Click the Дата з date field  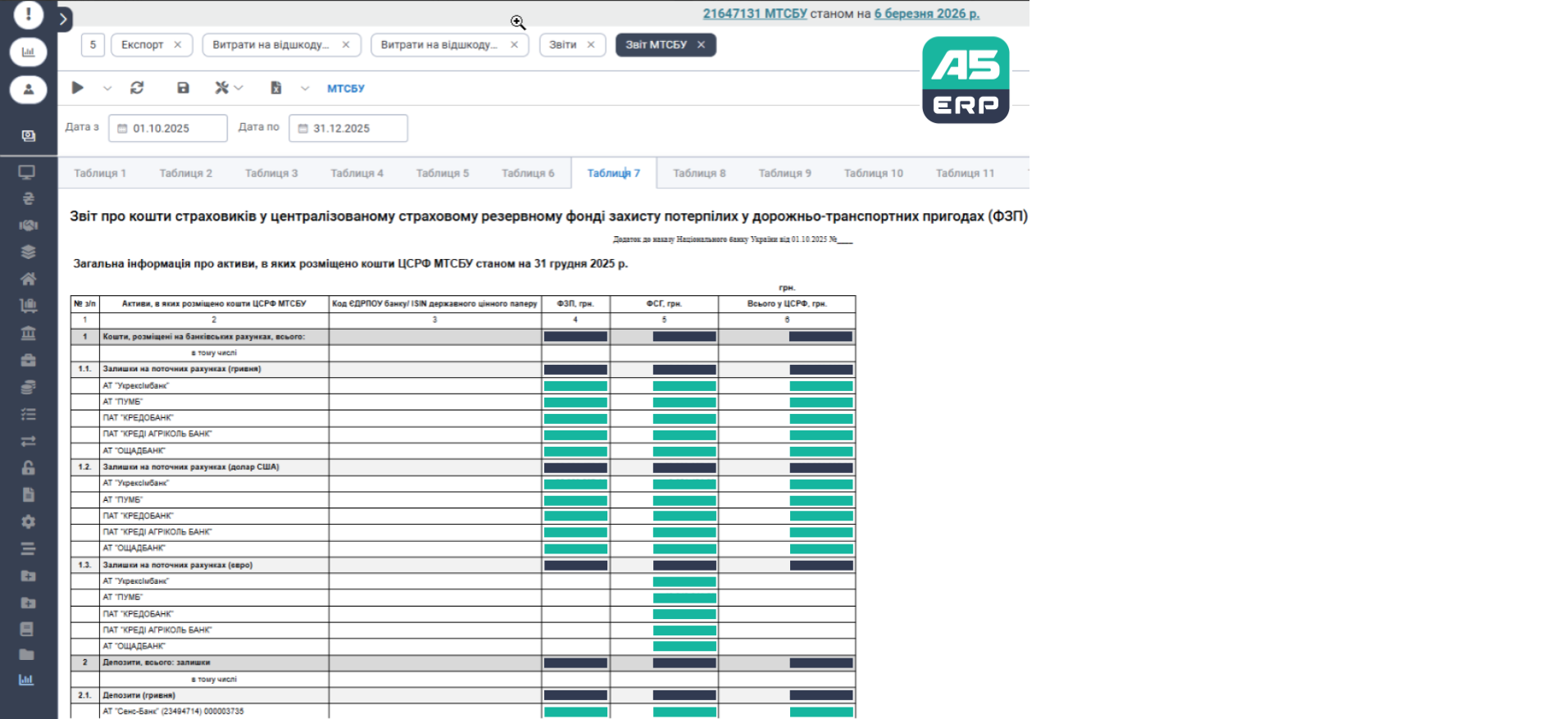(x=168, y=129)
